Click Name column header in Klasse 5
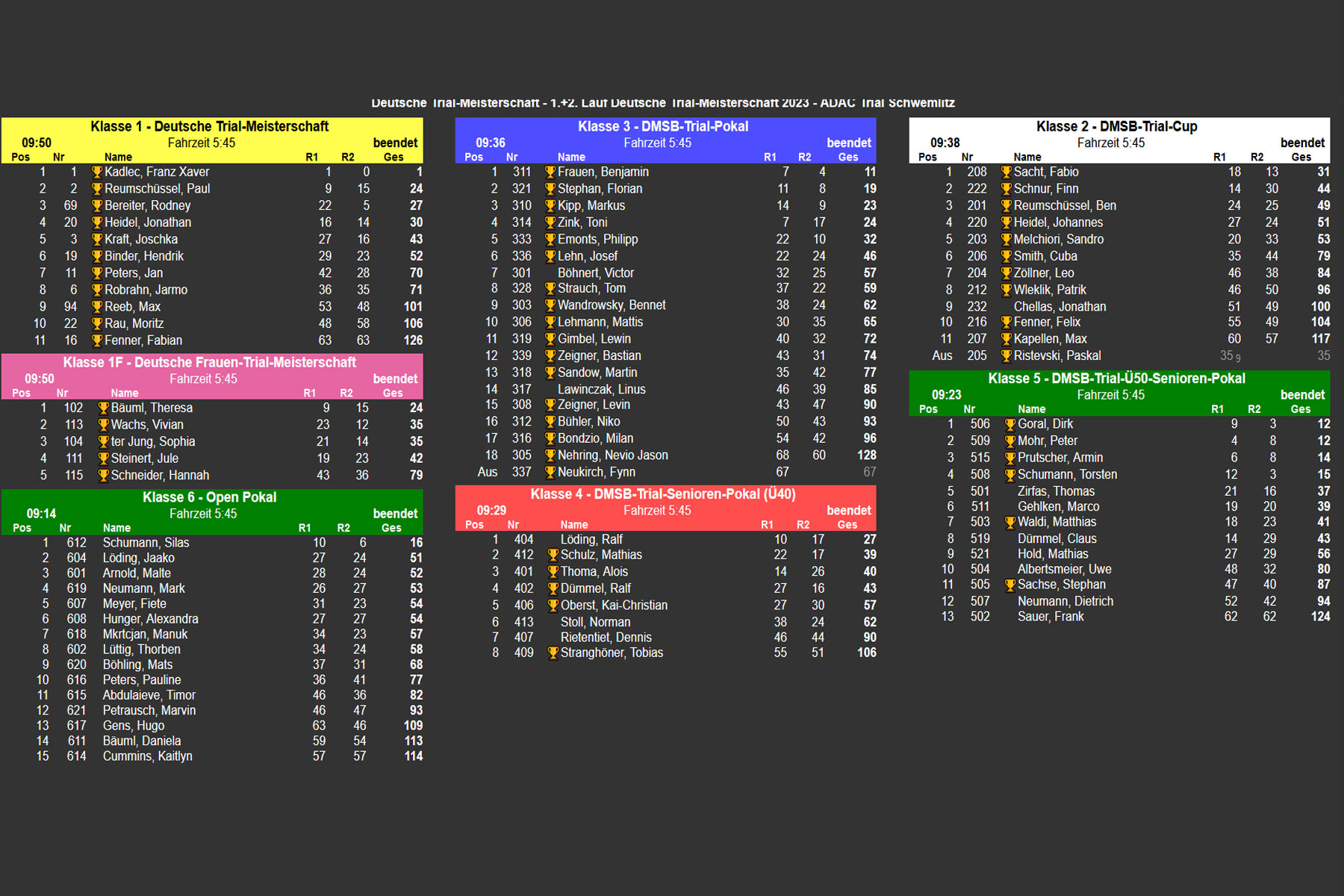The image size is (1344, 896). (x=1031, y=409)
